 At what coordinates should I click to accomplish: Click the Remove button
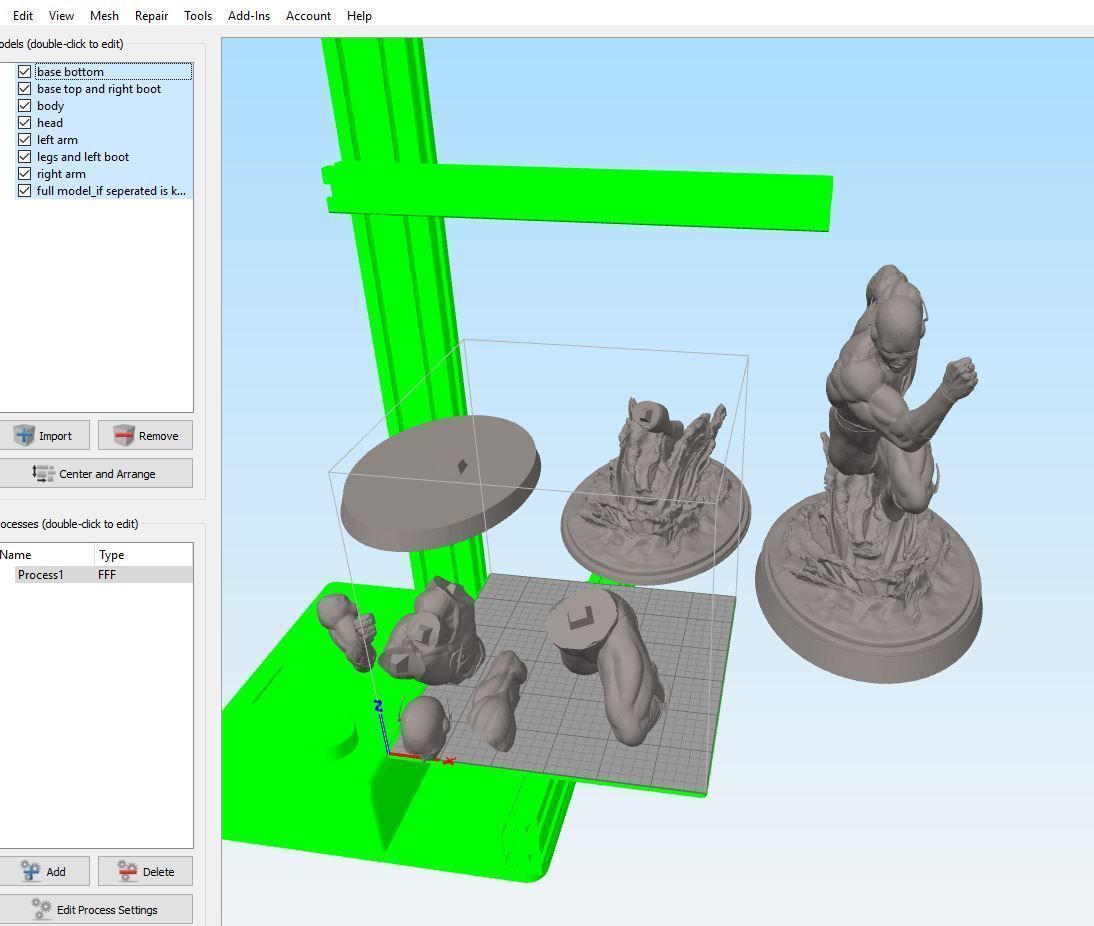145,435
